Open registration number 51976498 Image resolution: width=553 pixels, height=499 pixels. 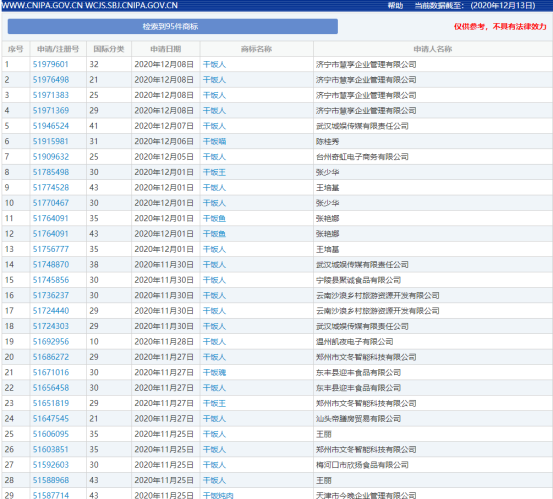[x=51, y=80]
